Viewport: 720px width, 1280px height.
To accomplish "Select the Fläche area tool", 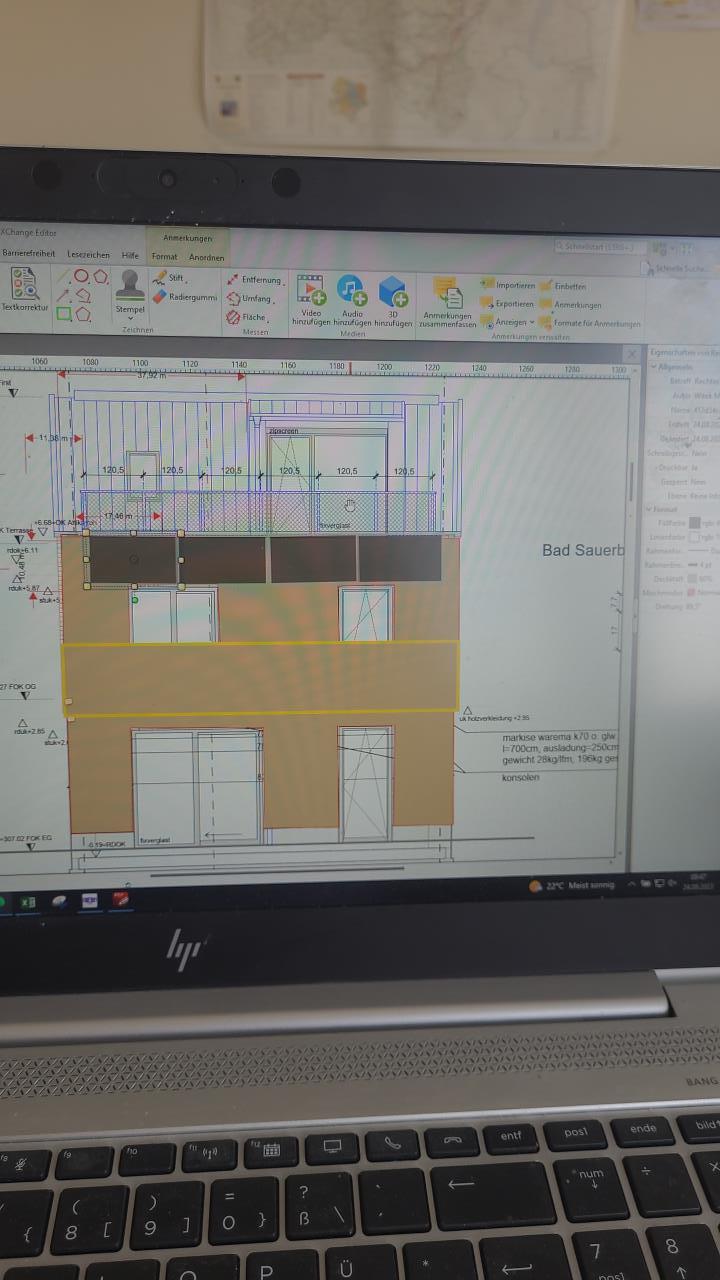I will [x=247, y=317].
